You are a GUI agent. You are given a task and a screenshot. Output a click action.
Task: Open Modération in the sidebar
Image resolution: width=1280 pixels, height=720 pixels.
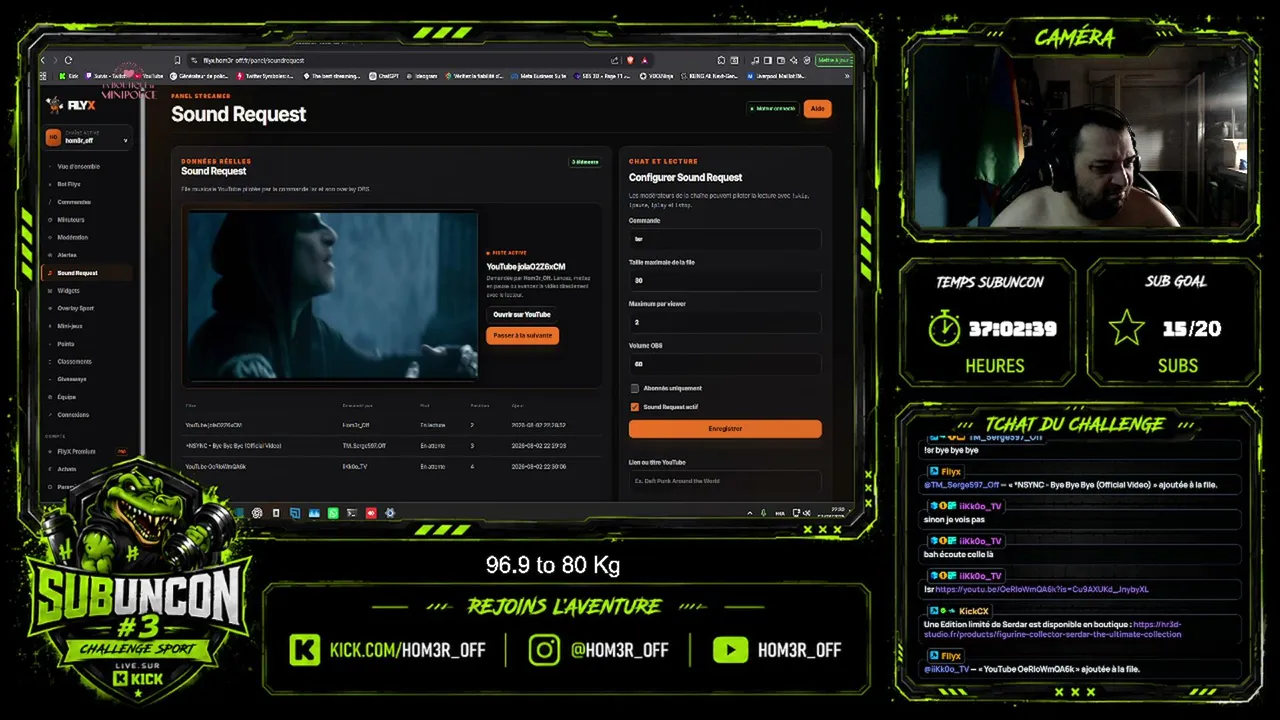[x=73, y=238]
